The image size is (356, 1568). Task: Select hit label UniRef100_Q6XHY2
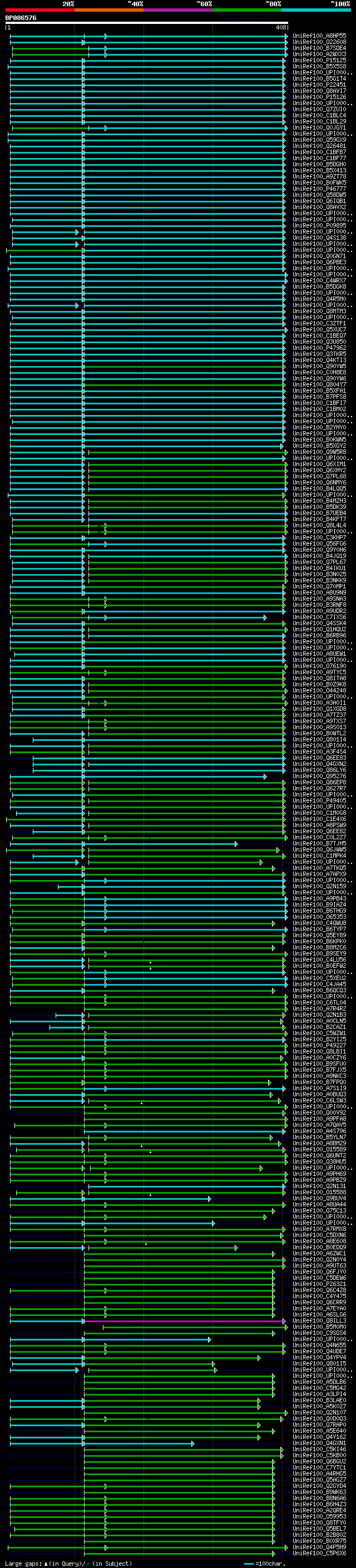[319, 470]
